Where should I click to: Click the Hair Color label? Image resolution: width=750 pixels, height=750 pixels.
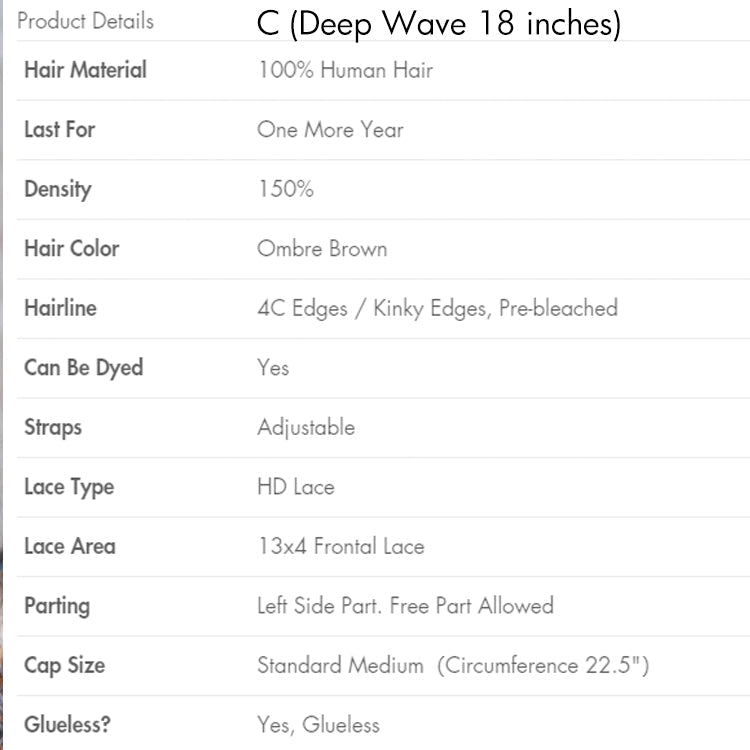click(x=71, y=248)
